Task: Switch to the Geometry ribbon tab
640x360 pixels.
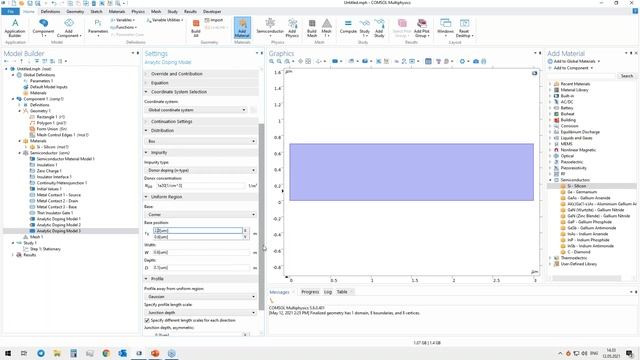Action: (x=75, y=11)
